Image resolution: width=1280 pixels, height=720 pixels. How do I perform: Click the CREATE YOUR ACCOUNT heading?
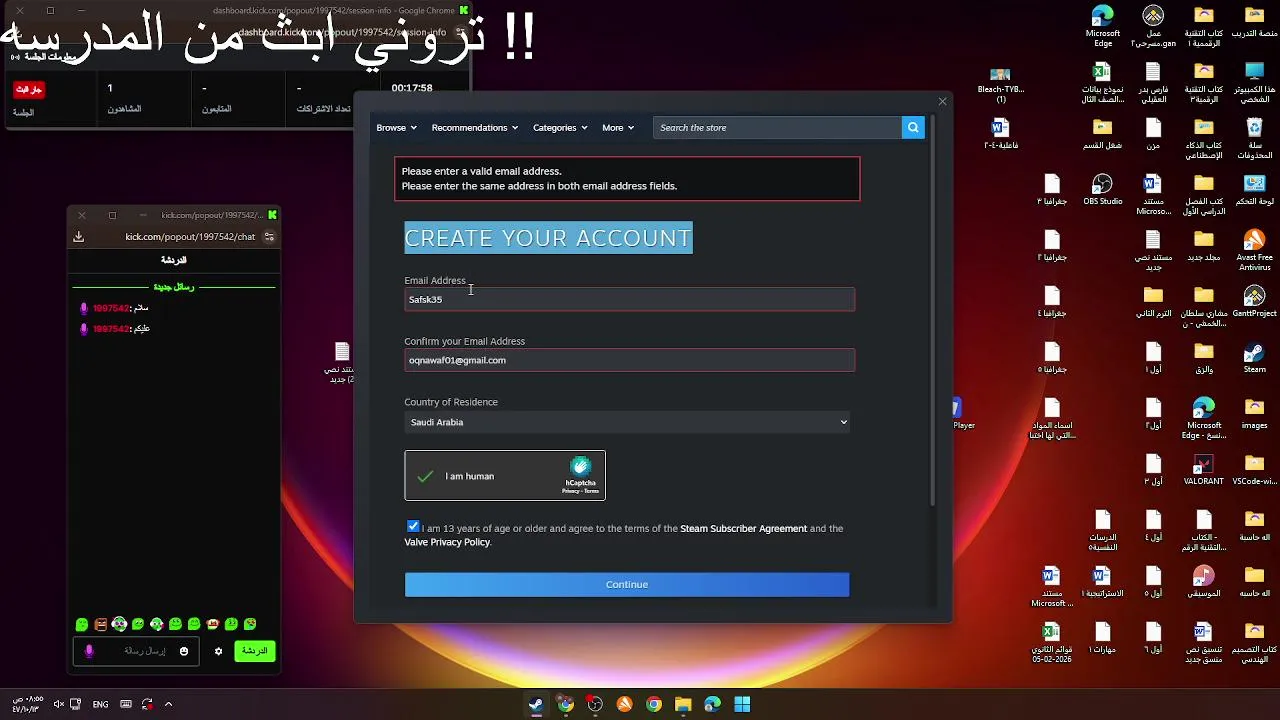pyautogui.click(x=548, y=238)
